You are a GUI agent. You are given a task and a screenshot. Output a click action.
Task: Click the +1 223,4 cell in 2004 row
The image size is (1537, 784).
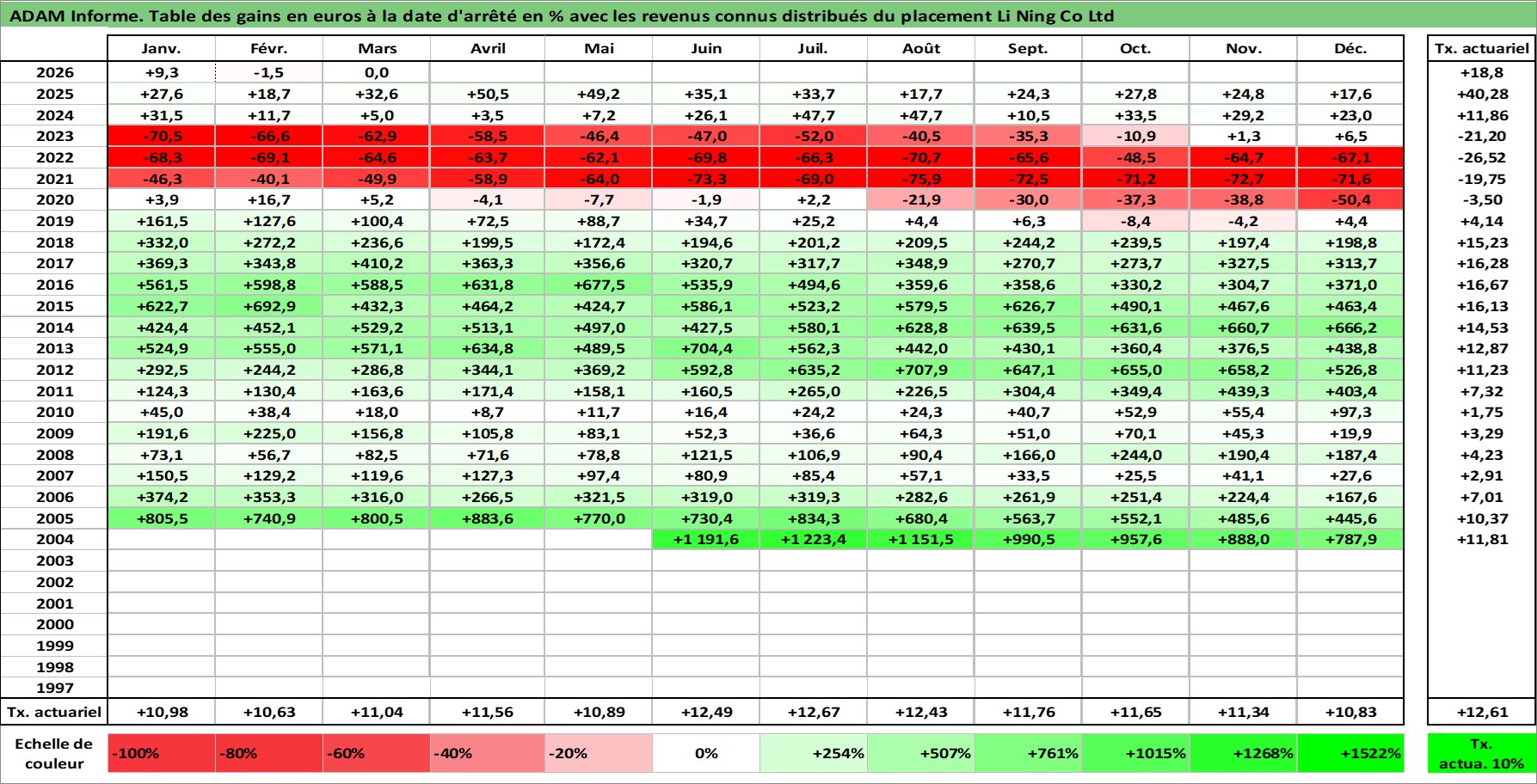point(814,539)
